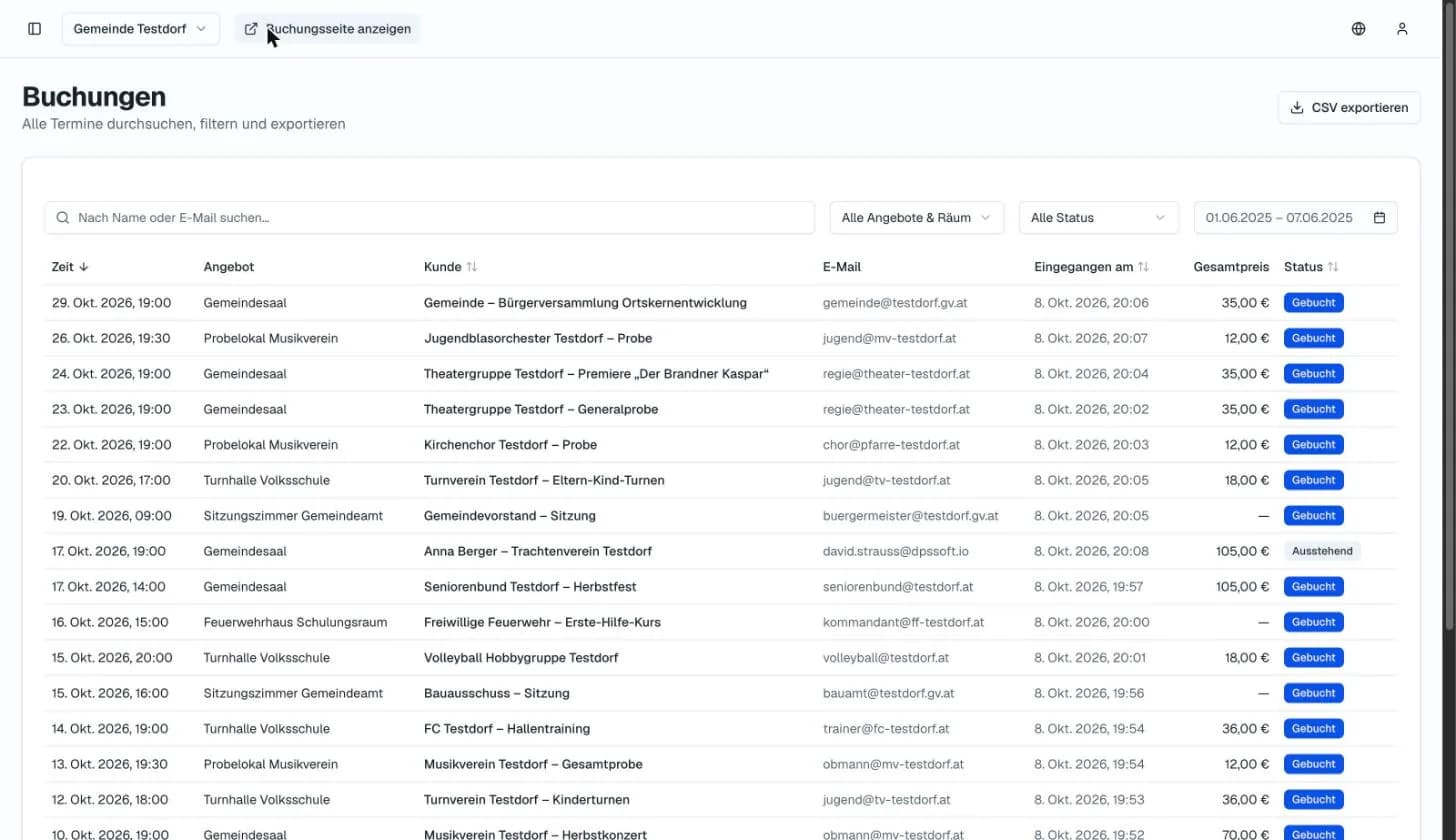This screenshot has height=840, width=1456.
Task: Open the date range 01.06.2025 – 07.06.2025 picker
Action: coord(1296,218)
